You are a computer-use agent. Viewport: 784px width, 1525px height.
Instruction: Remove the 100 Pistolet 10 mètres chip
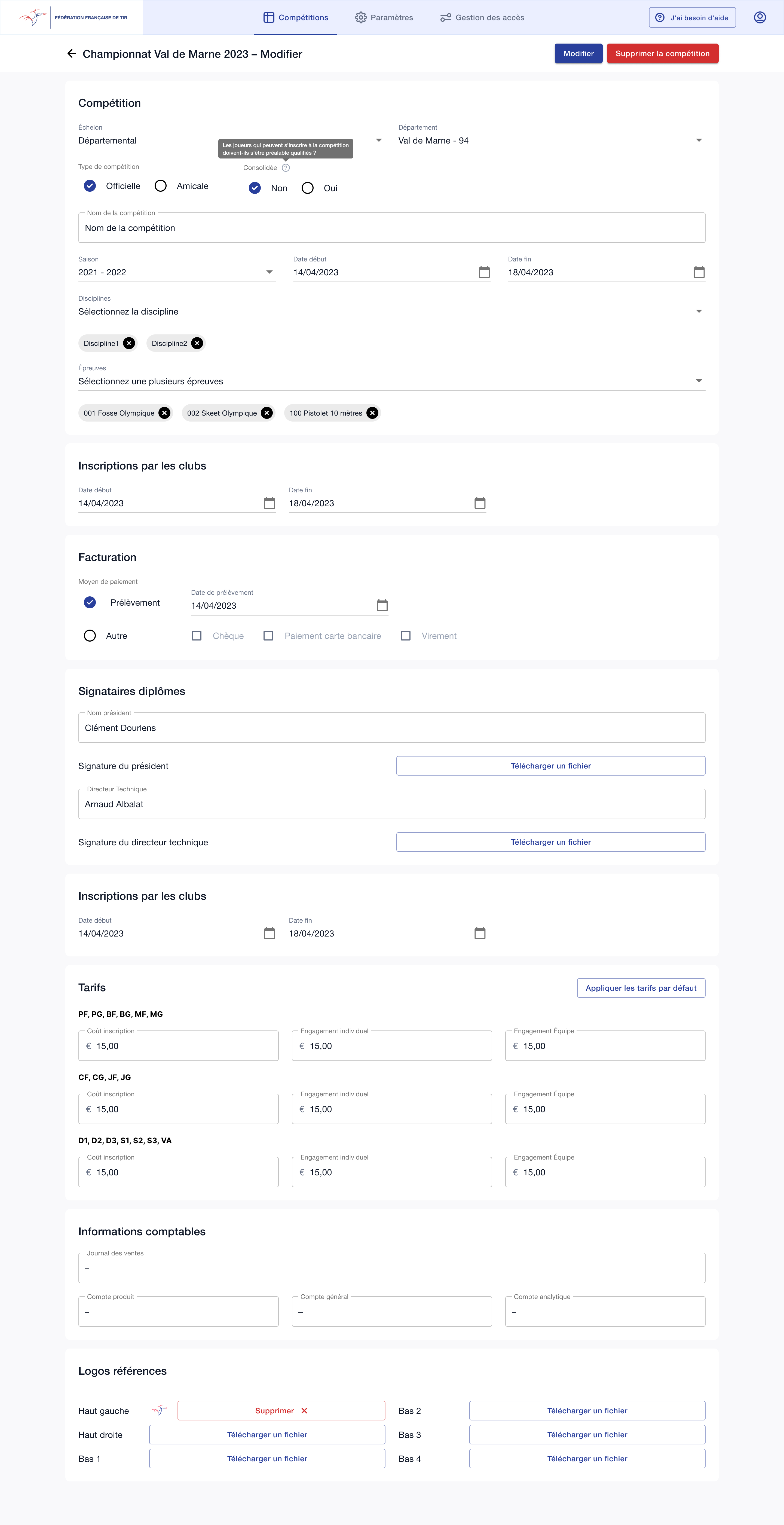372,413
